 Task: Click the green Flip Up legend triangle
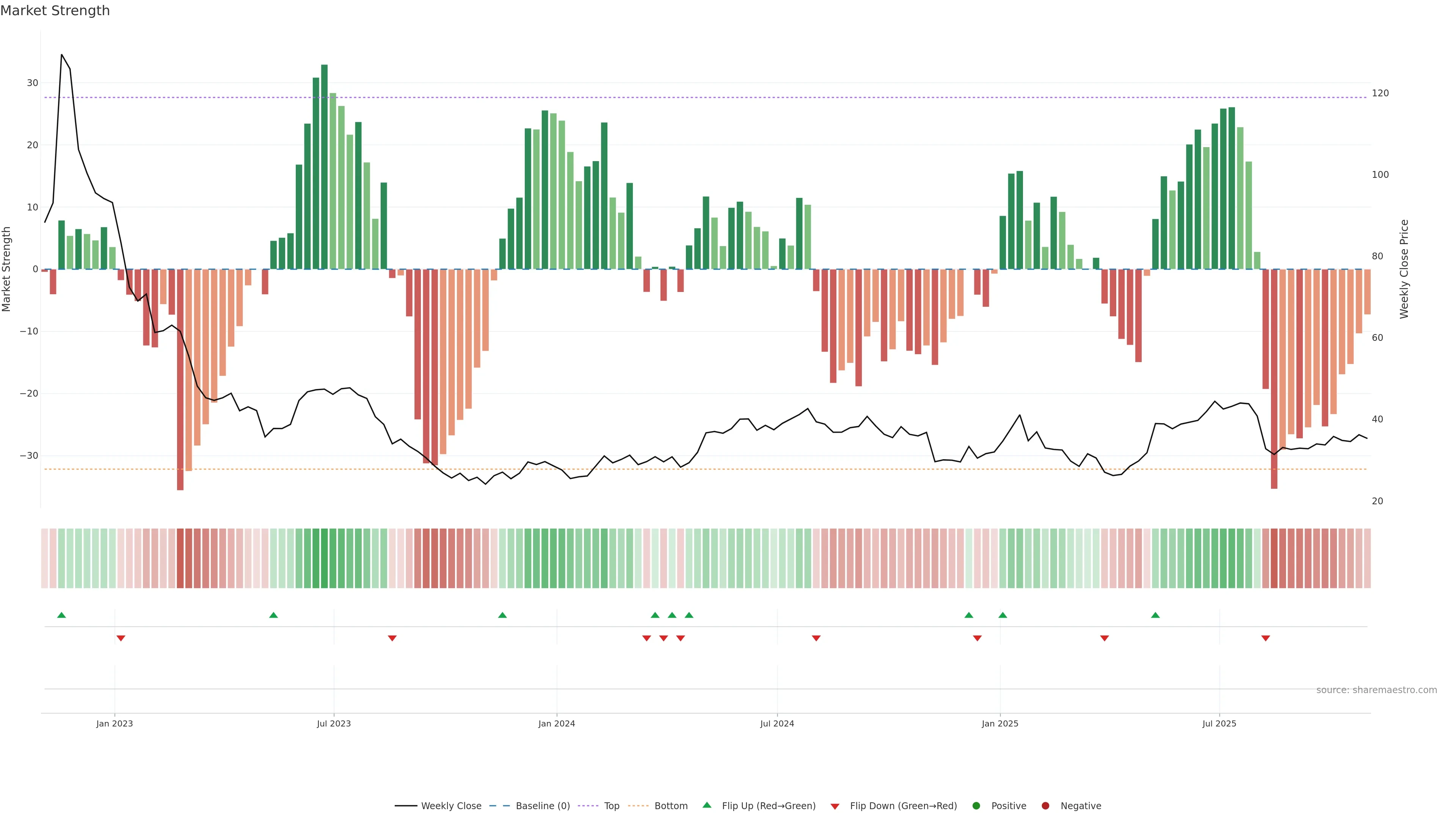coord(706,805)
